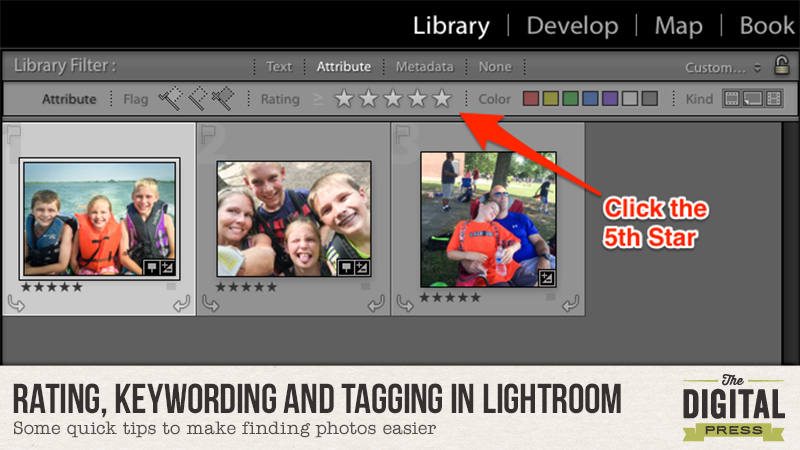Click the fifth star in Rating filter

[x=442, y=98]
